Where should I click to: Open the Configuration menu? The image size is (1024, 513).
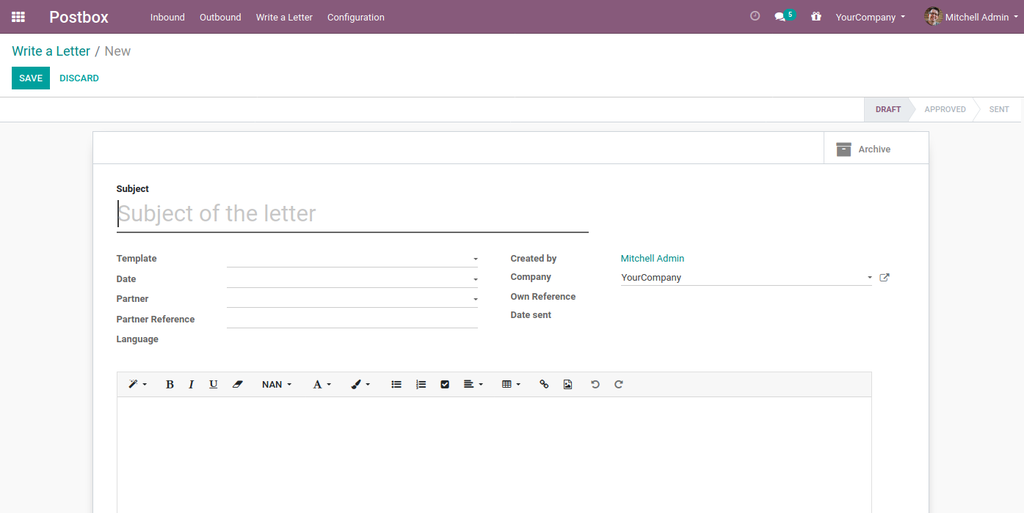(356, 17)
